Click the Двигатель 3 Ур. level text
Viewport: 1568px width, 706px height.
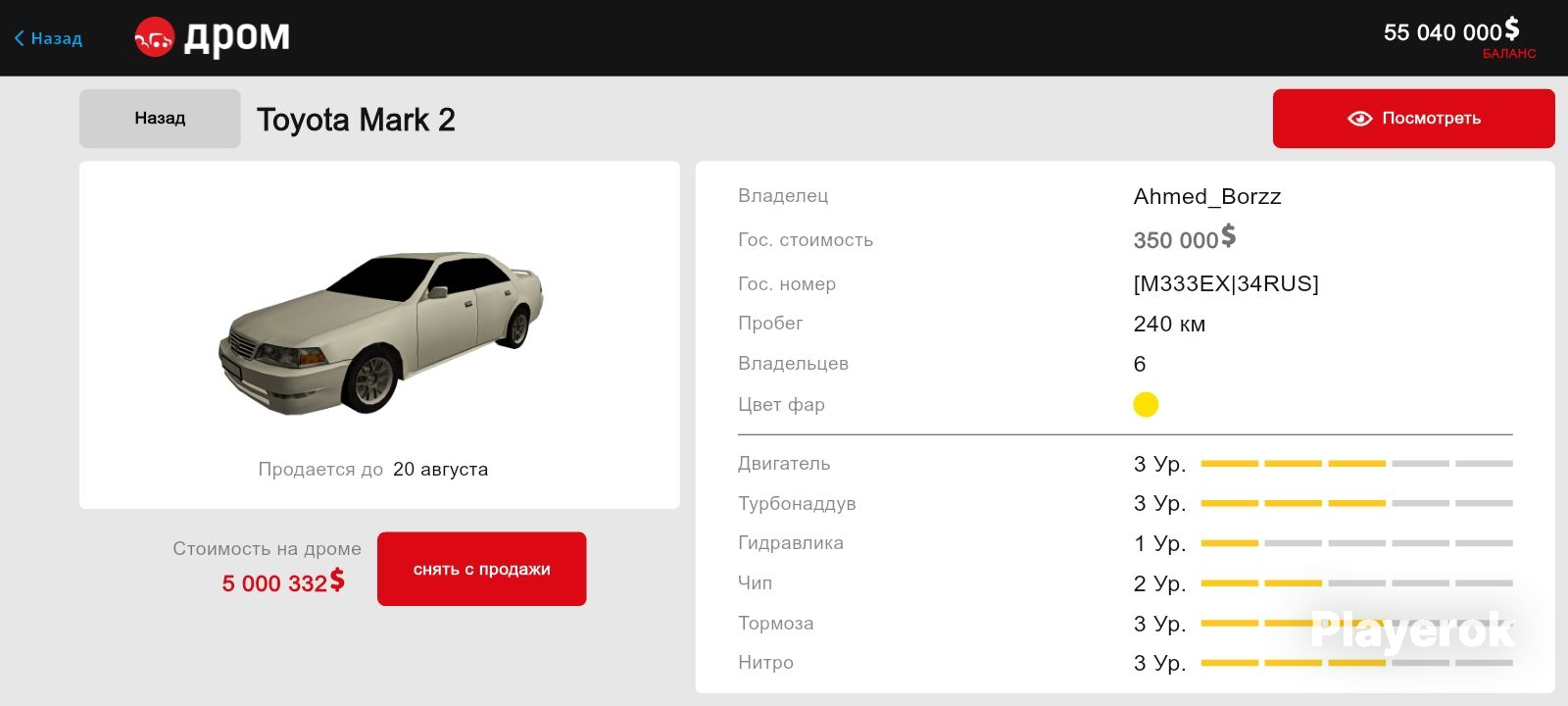click(x=1159, y=464)
